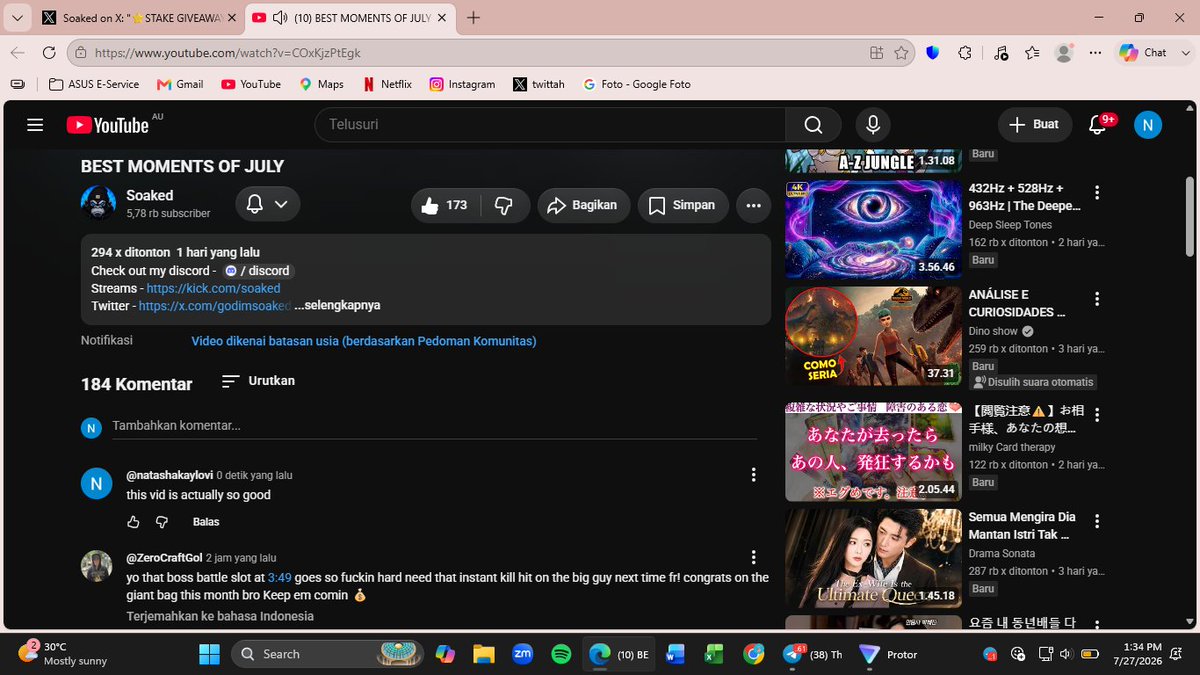Open Dino show video thumbnail 37.31
1200x675 pixels.
pos(872,336)
